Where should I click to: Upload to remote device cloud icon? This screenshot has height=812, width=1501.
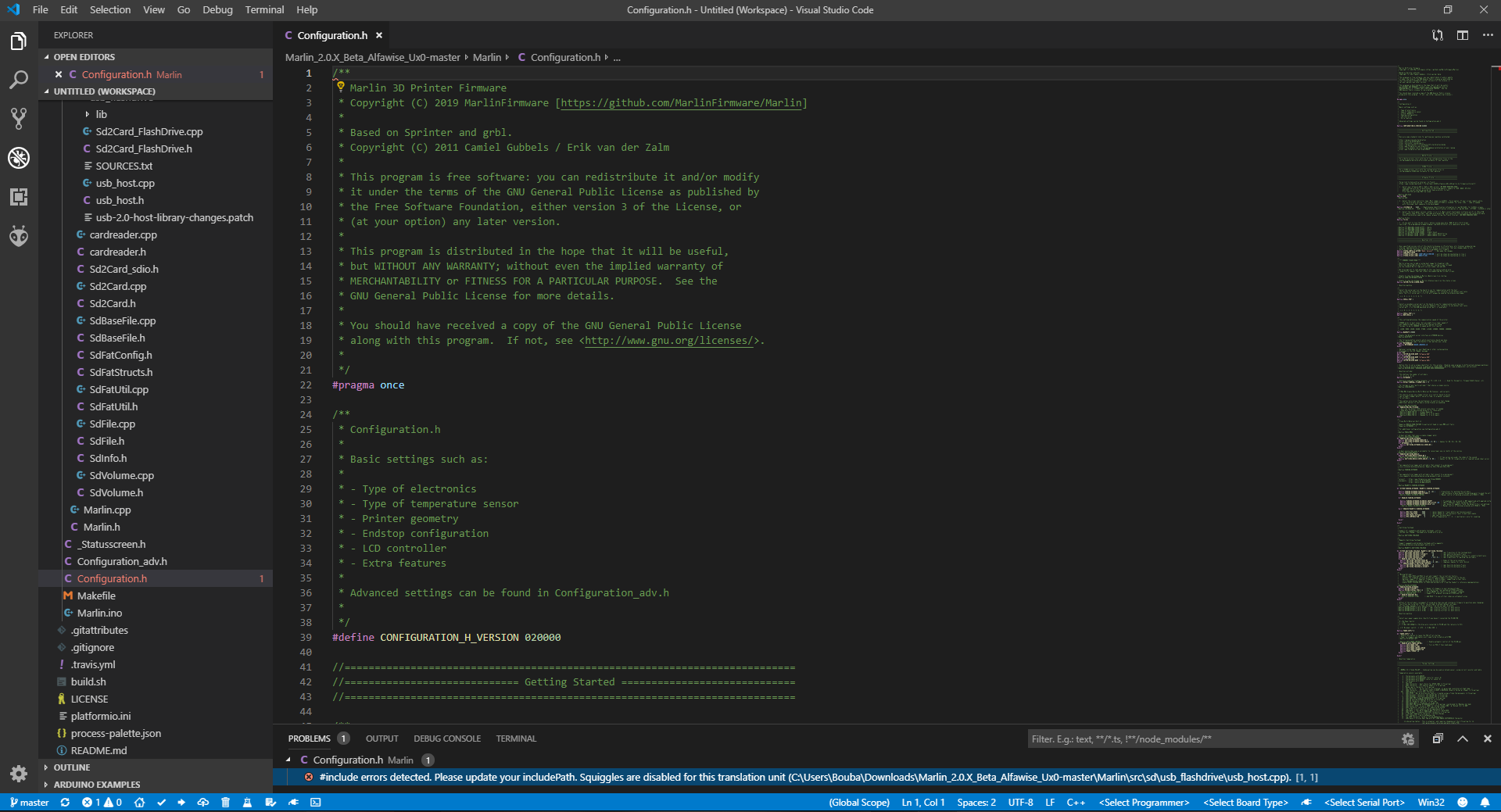(x=203, y=803)
